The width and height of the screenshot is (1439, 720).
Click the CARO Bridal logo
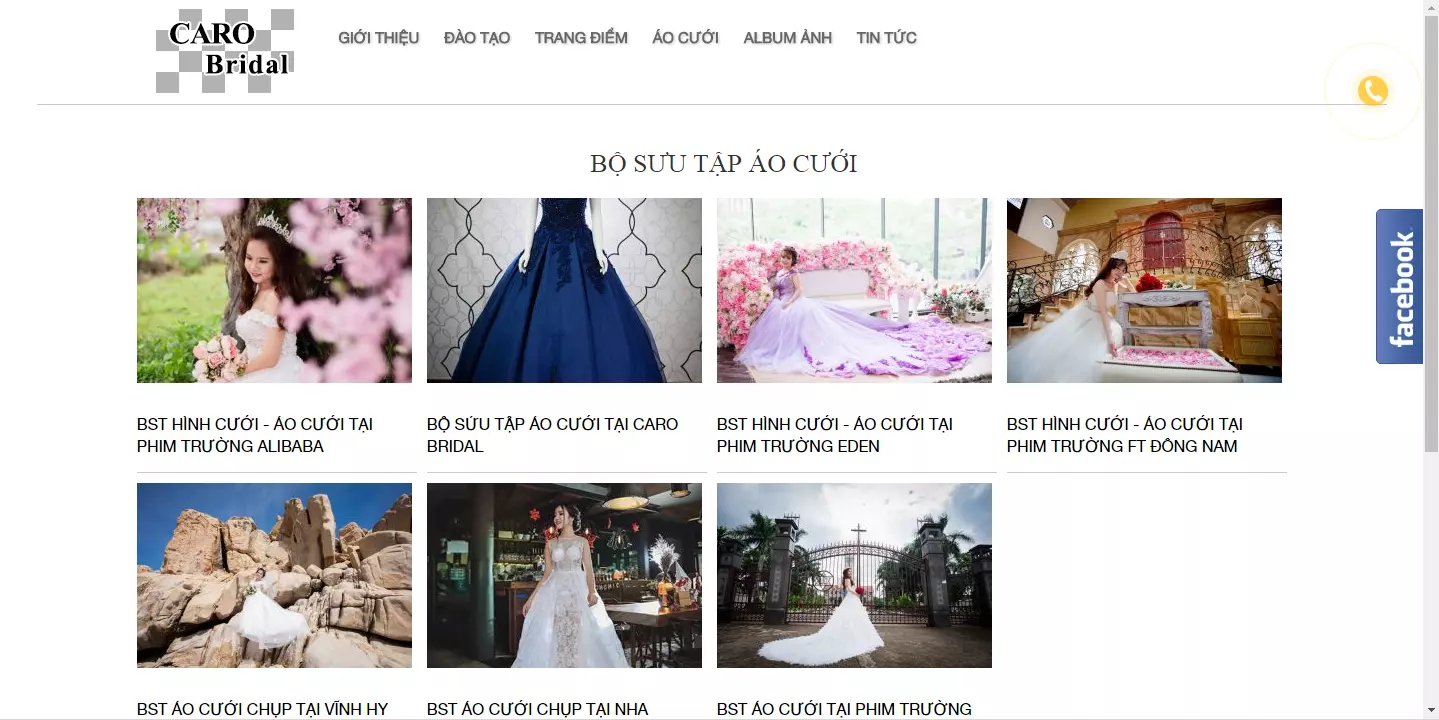225,51
